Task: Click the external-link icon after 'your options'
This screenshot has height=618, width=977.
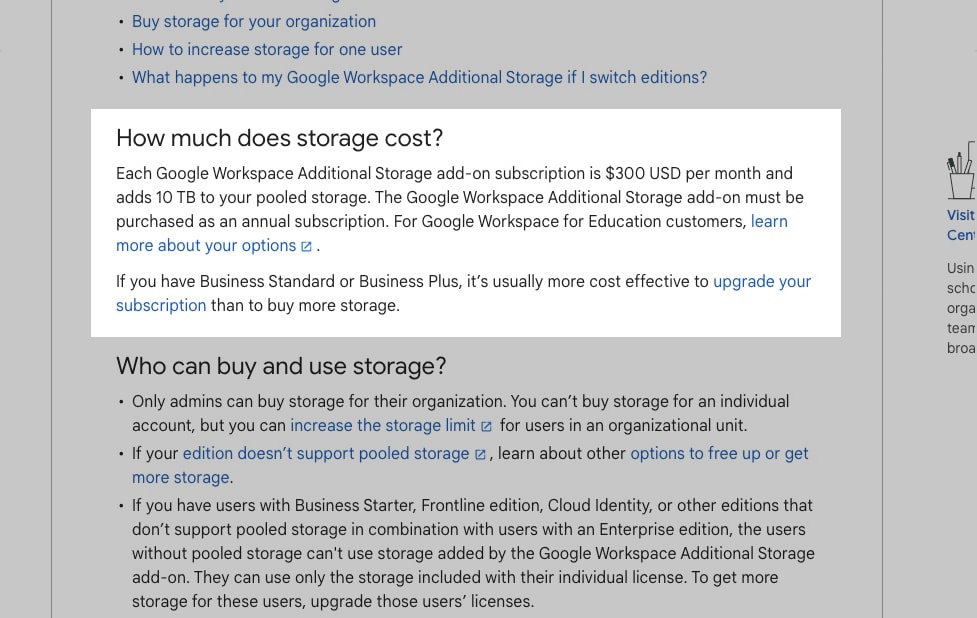Action: 307,246
